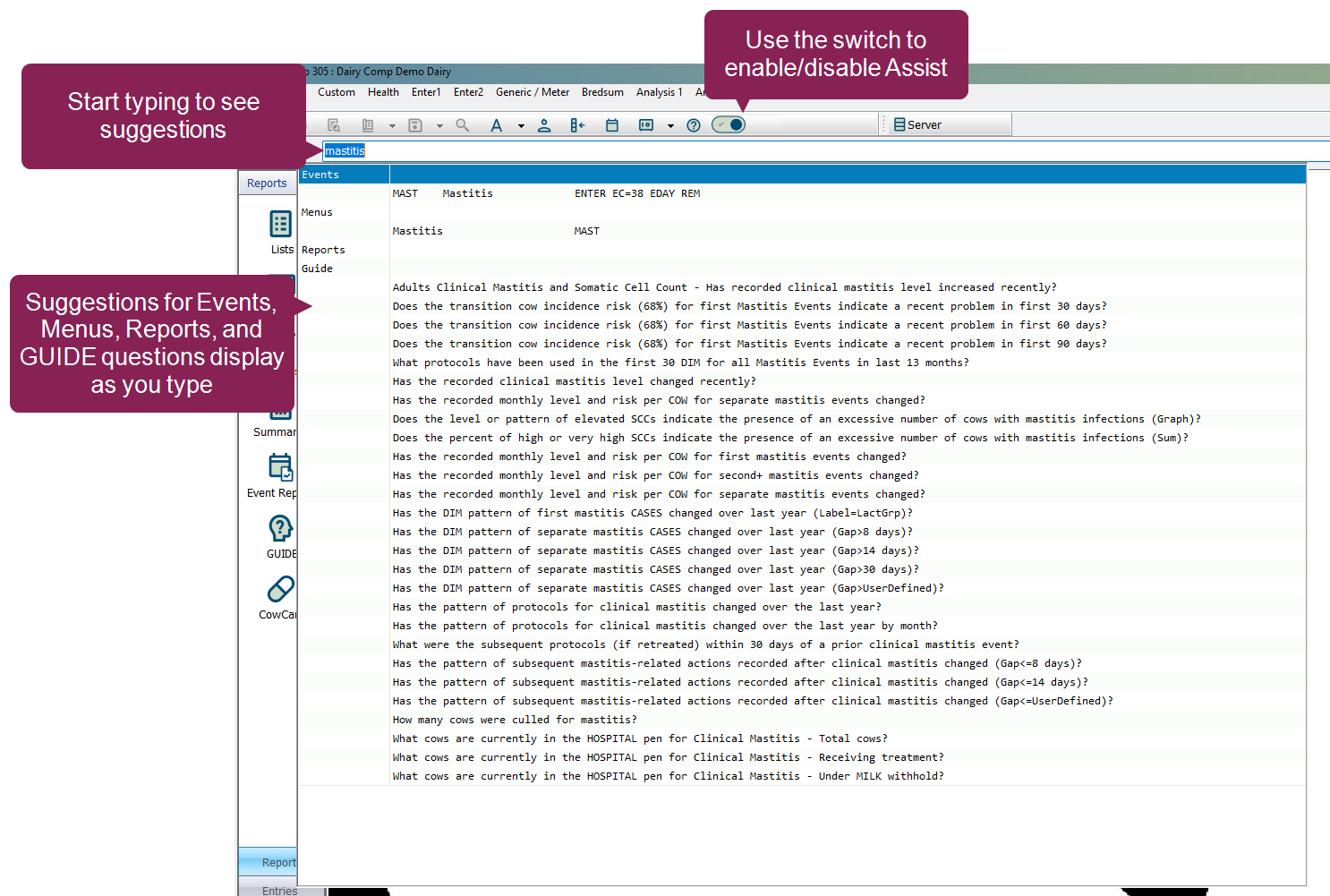The height and width of the screenshot is (896, 1330).
Task: Select "How many cows were culled for mastitis?"
Action: tap(515, 720)
